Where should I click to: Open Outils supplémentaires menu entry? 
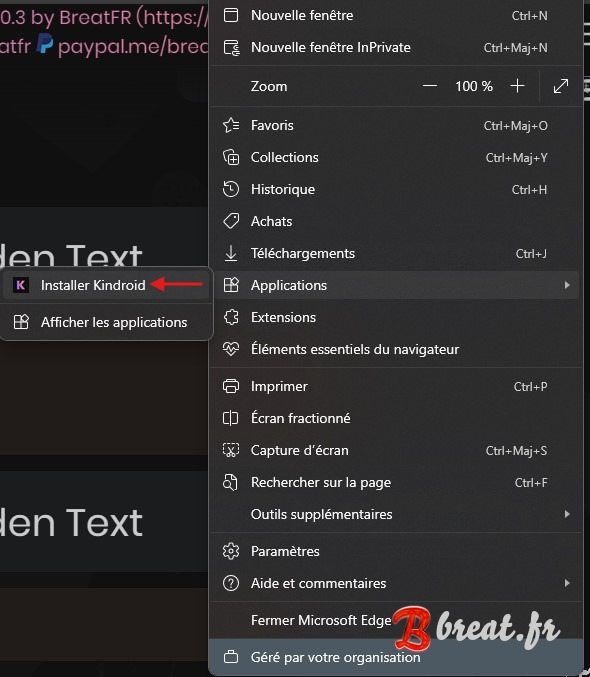pos(395,514)
